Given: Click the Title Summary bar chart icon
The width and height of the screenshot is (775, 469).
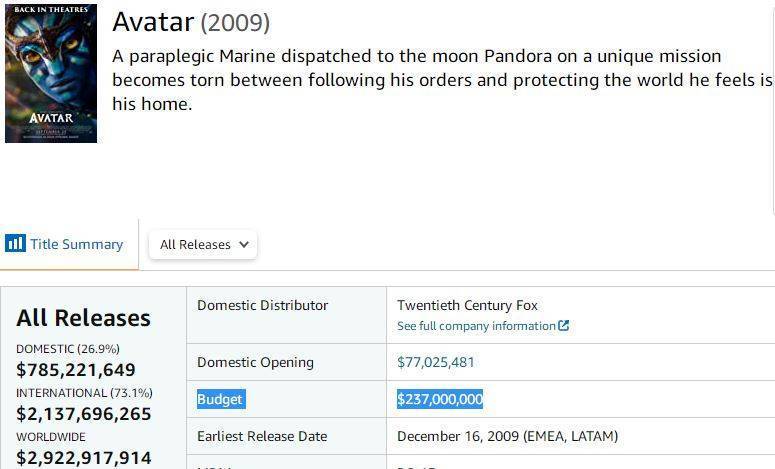Looking at the screenshot, I should pos(15,244).
